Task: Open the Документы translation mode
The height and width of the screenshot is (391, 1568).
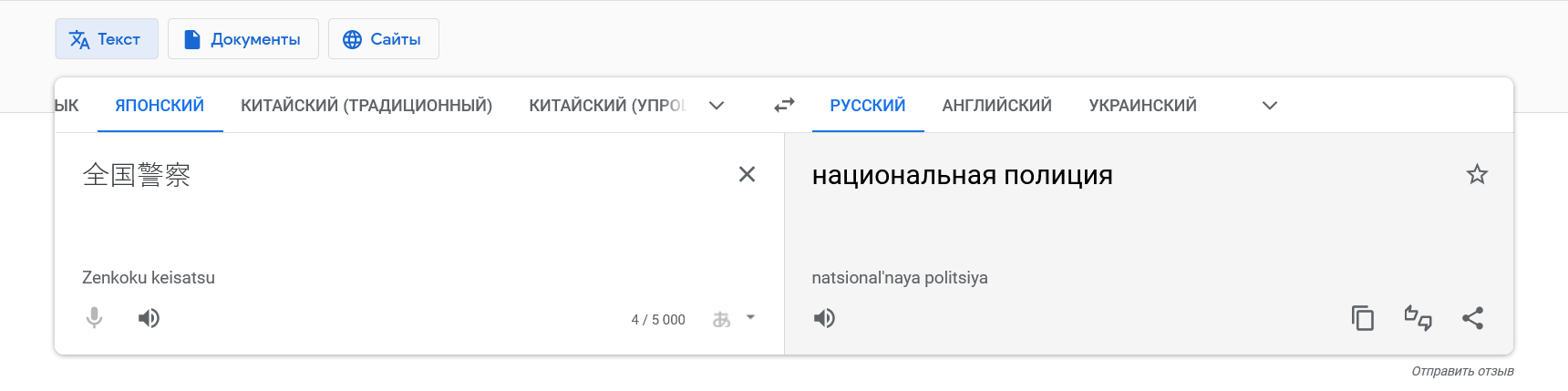Action: tap(243, 39)
